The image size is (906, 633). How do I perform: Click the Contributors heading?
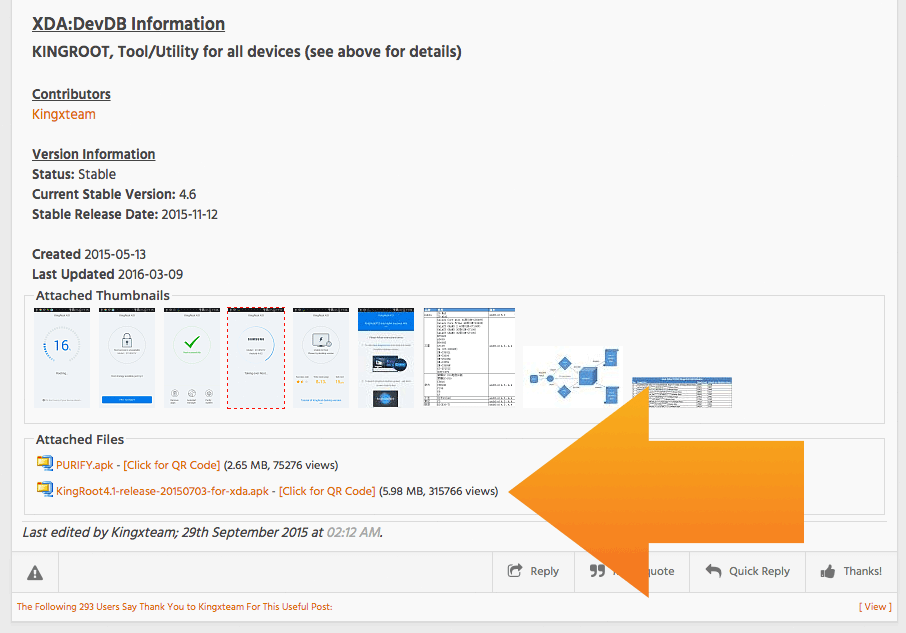71,94
